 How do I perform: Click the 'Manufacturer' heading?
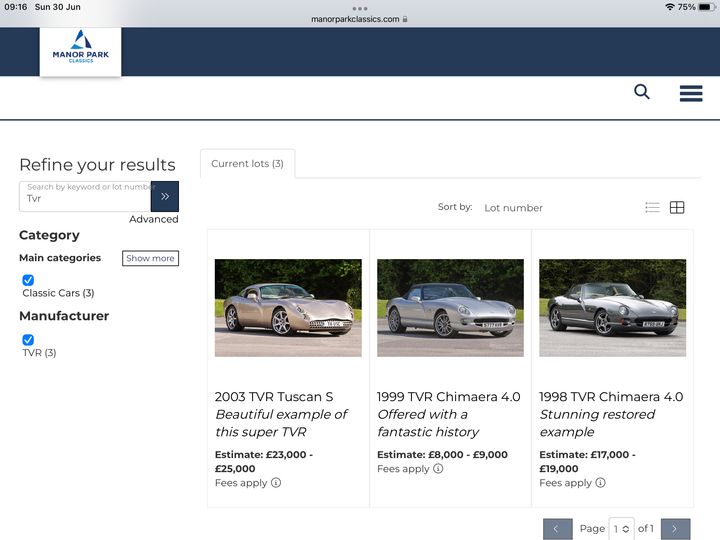point(64,316)
